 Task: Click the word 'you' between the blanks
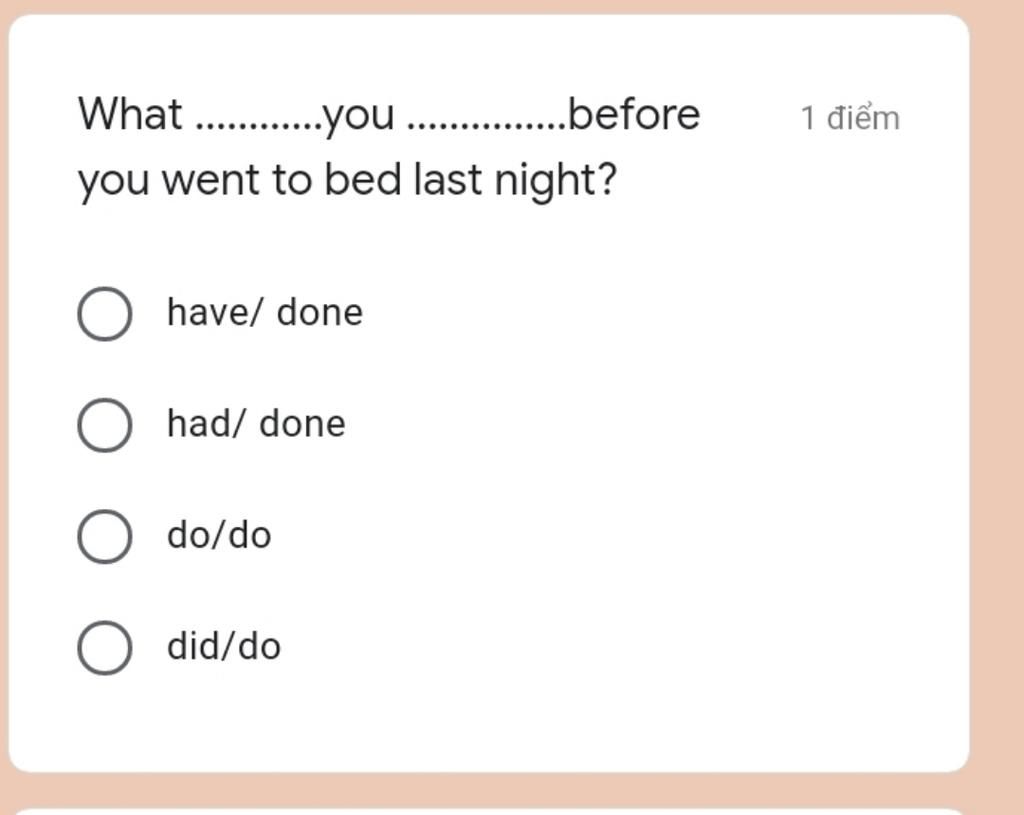point(359,119)
